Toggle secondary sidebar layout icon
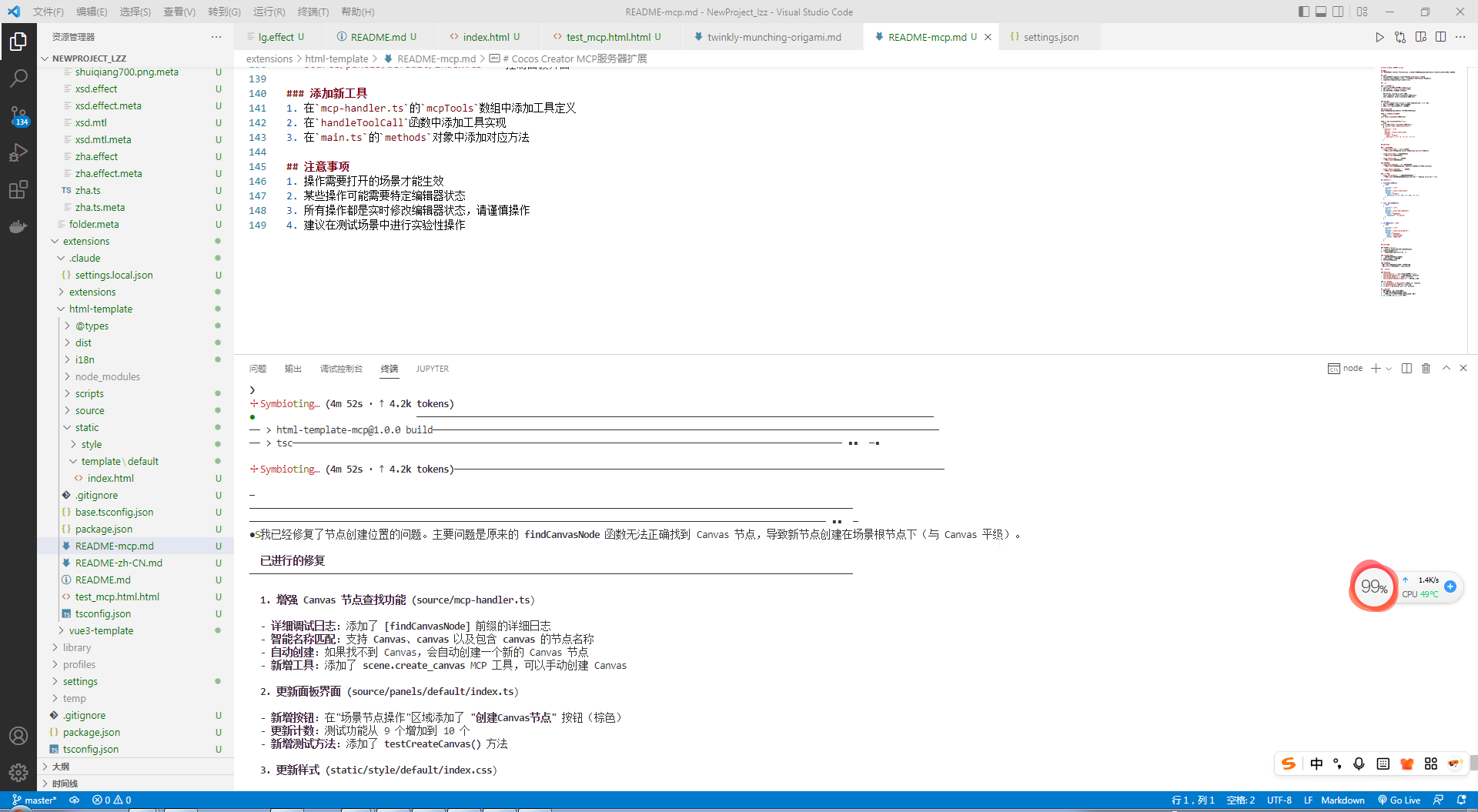1478x812 pixels. tap(1339, 12)
